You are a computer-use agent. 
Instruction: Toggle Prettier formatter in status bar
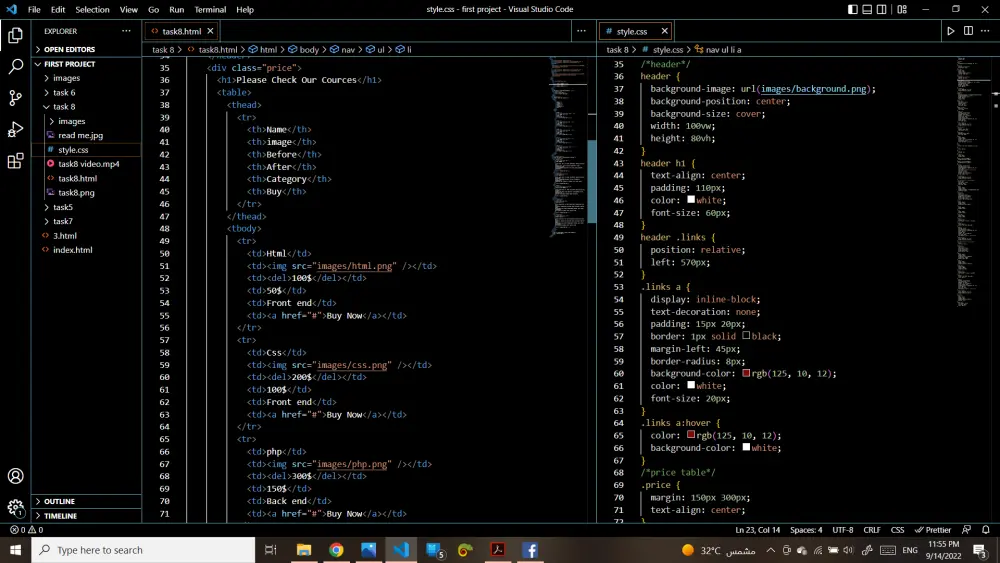pyautogui.click(x=933, y=530)
